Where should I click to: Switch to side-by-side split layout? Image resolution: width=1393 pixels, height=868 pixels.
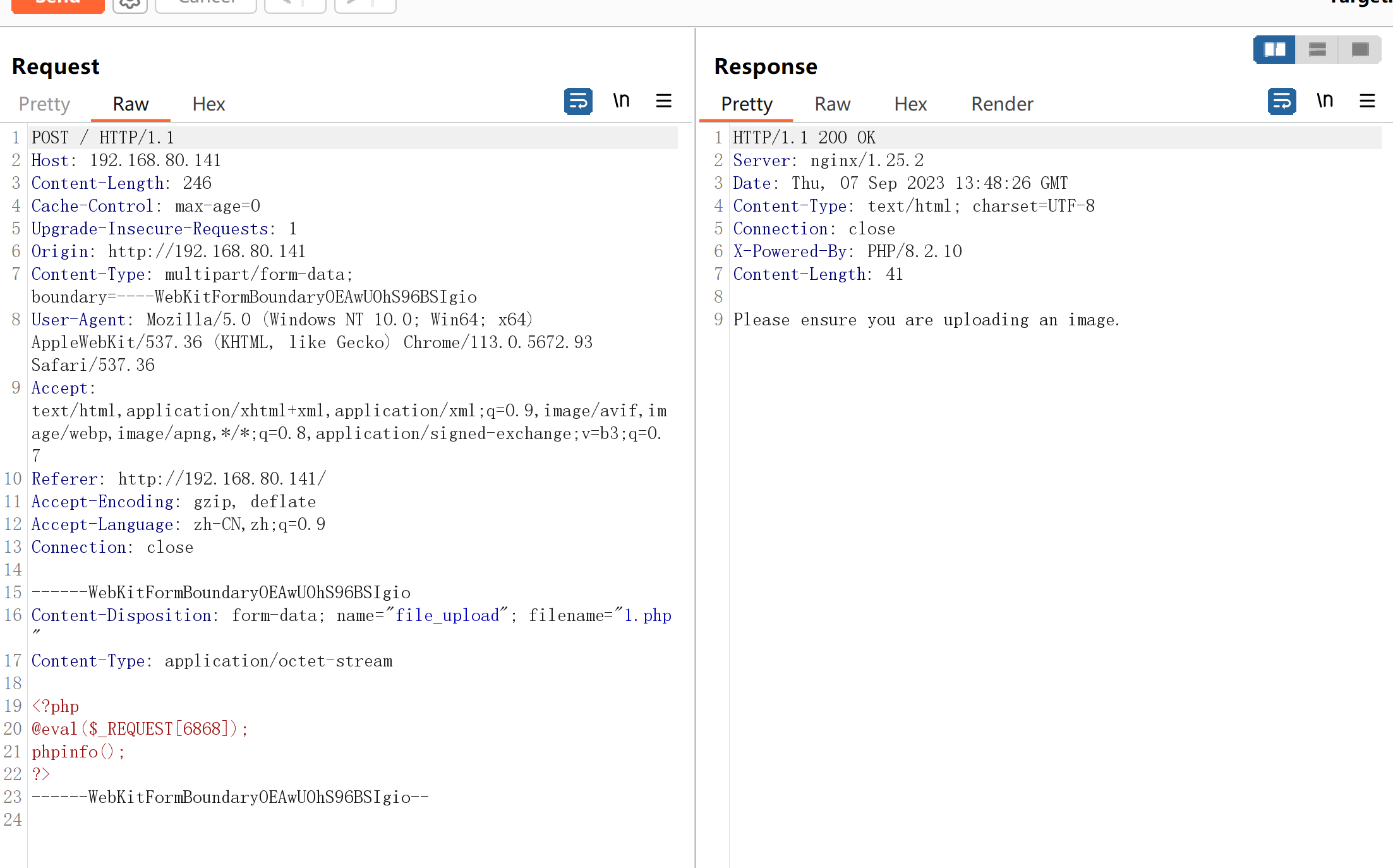1274,49
